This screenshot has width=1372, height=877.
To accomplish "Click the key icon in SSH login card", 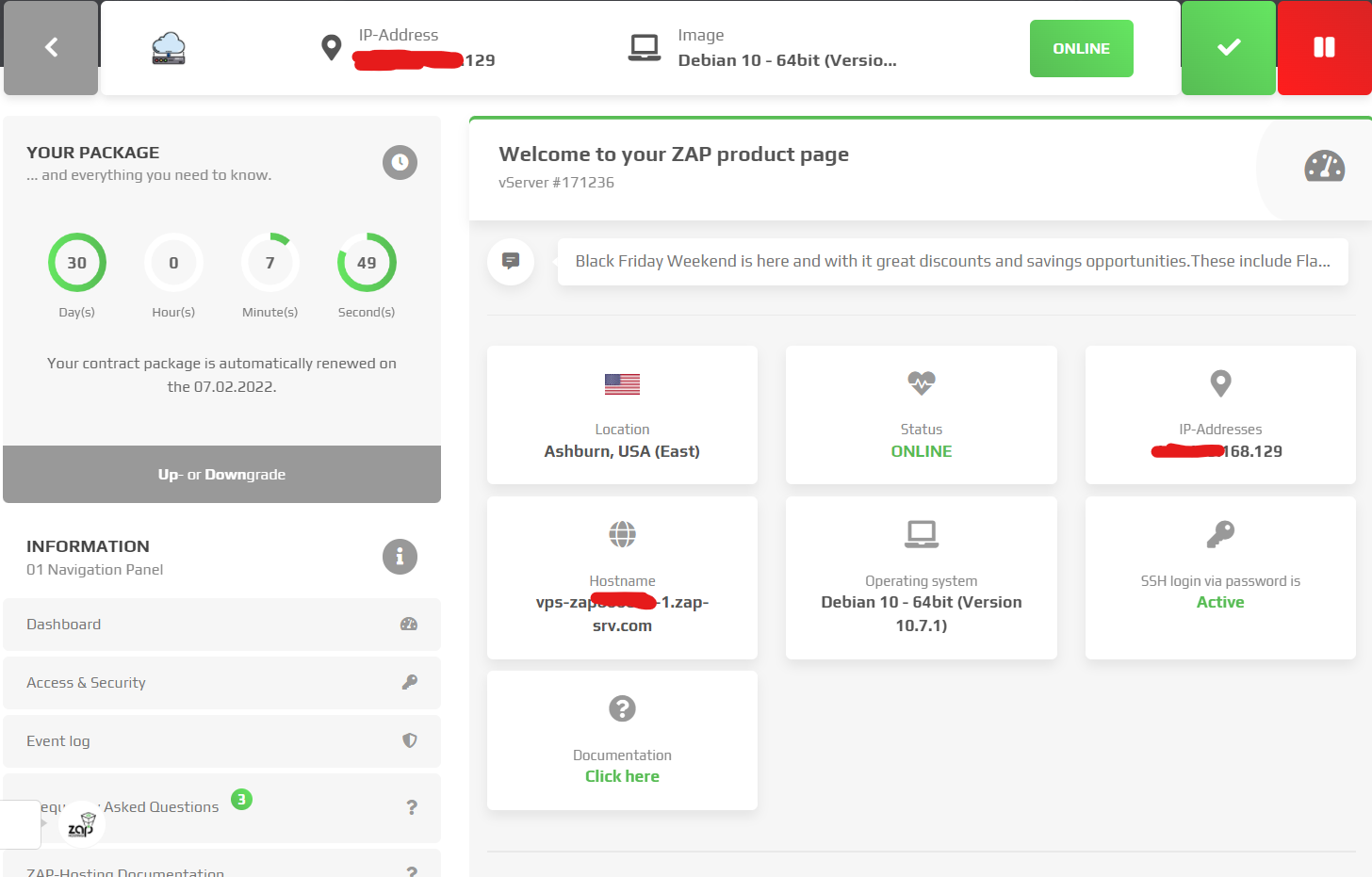I will (x=1220, y=534).
